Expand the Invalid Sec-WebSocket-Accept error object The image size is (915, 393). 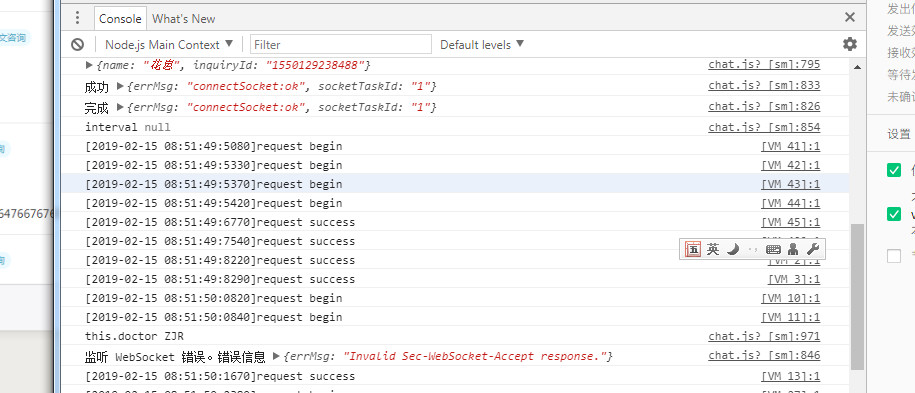[x=276, y=356]
